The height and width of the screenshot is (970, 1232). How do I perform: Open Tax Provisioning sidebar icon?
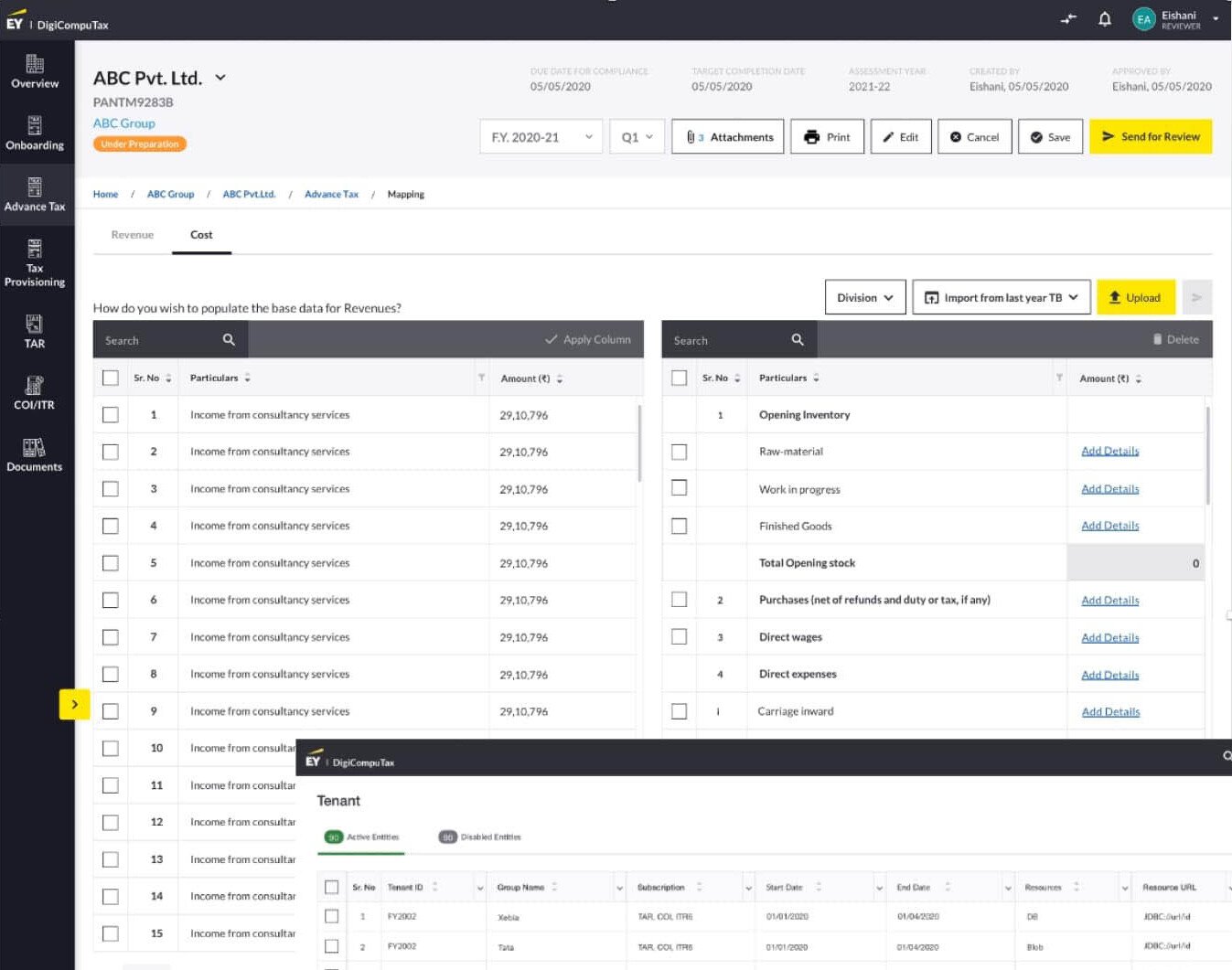(x=35, y=262)
